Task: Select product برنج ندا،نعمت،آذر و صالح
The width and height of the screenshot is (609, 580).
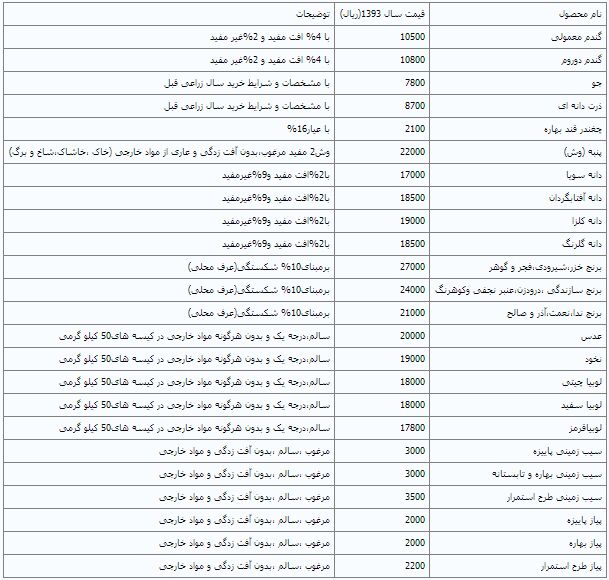Action: 554,313
